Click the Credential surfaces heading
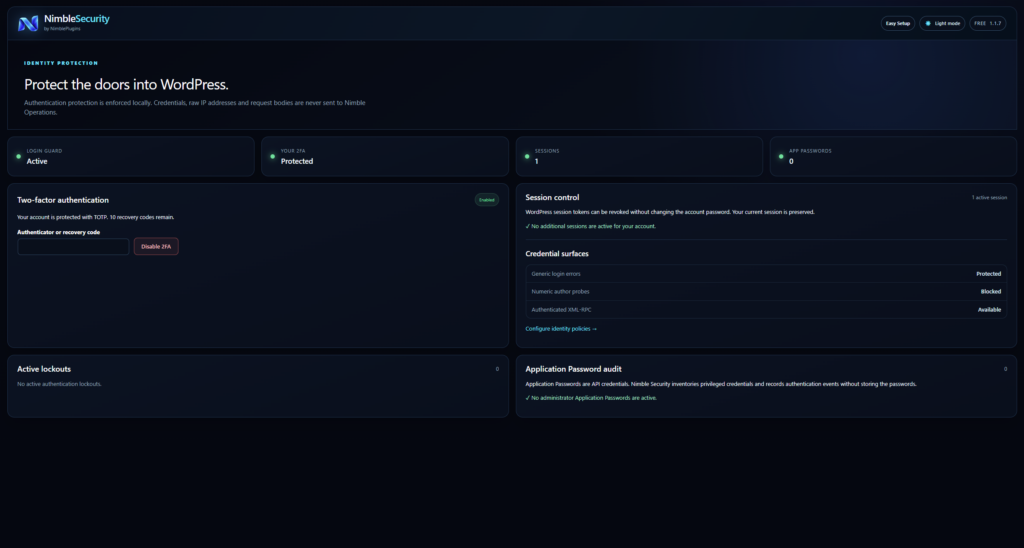1024x548 pixels. [x=557, y=253]
